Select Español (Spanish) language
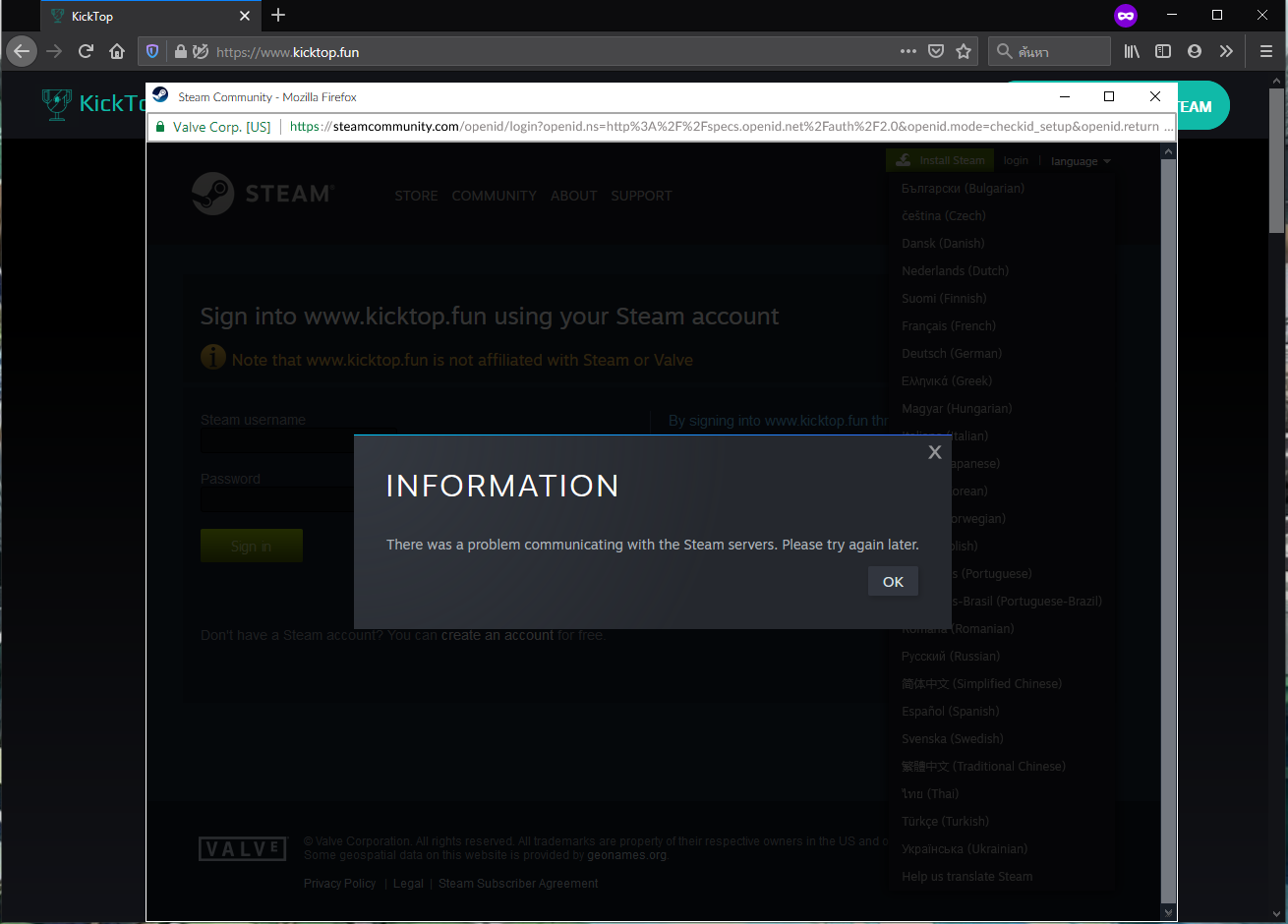The width and height of the screenshot is (1288, 924). (x=950, y=711)
